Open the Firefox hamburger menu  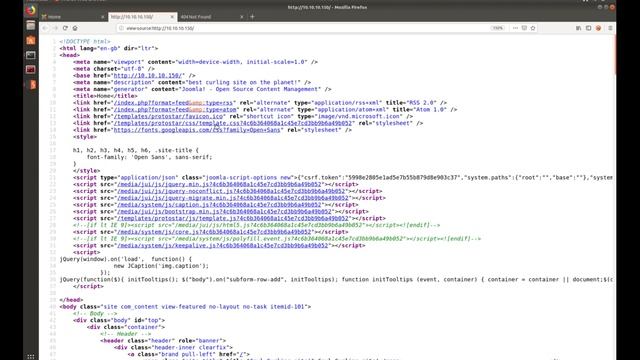click(610, 28)
